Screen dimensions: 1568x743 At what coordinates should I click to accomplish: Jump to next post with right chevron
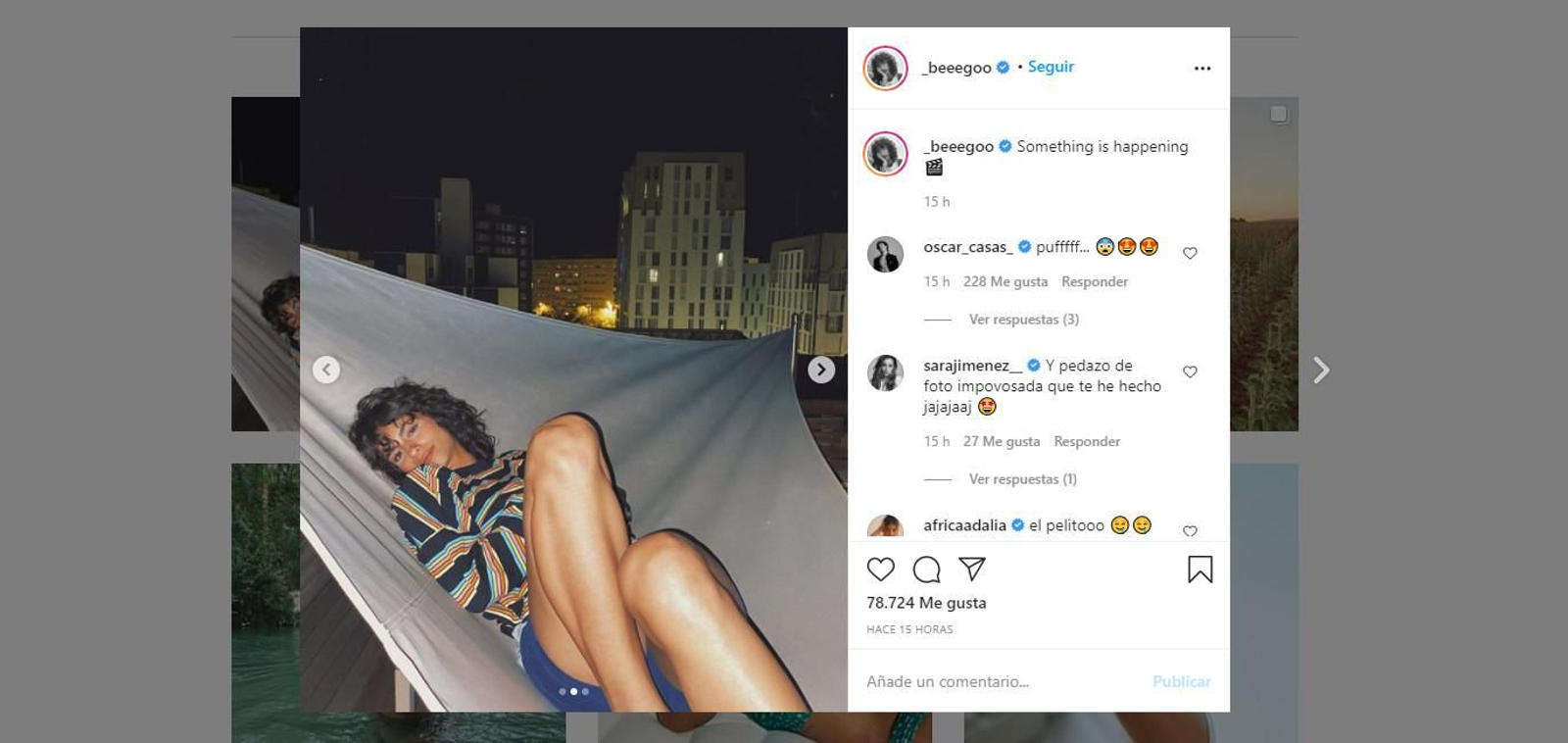(x=1321, y=370)
